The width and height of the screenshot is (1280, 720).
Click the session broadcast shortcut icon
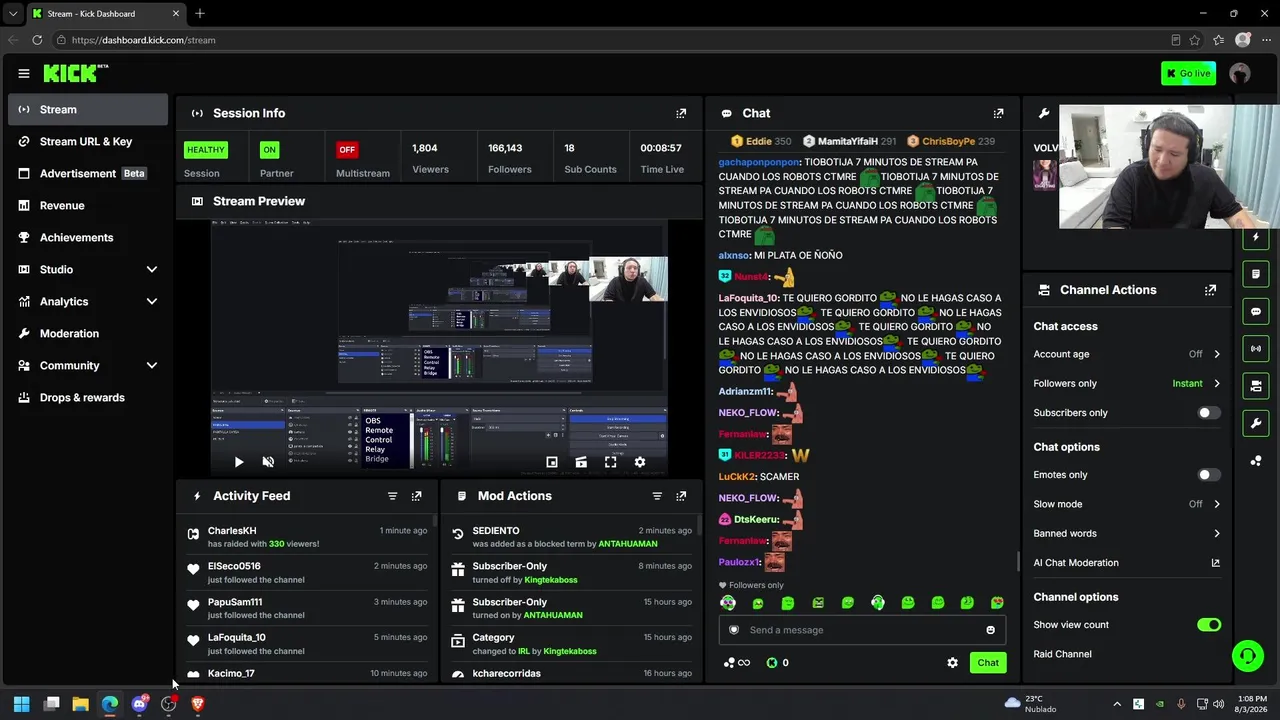click(x=1256, y=349)
